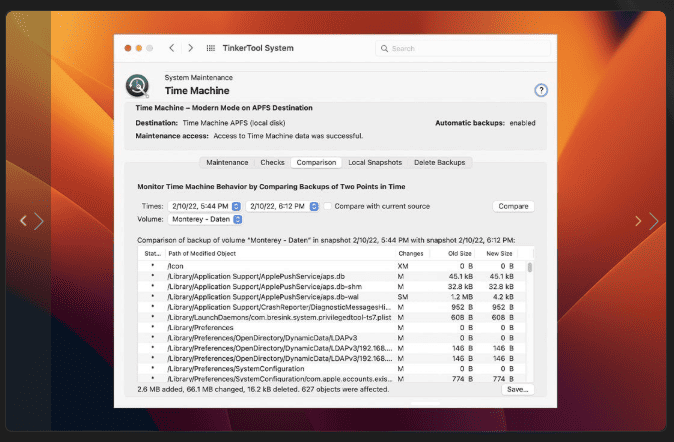Click the Automatic backups enabled status
Viewport: 674px width, 442px height.
point(485,123)
